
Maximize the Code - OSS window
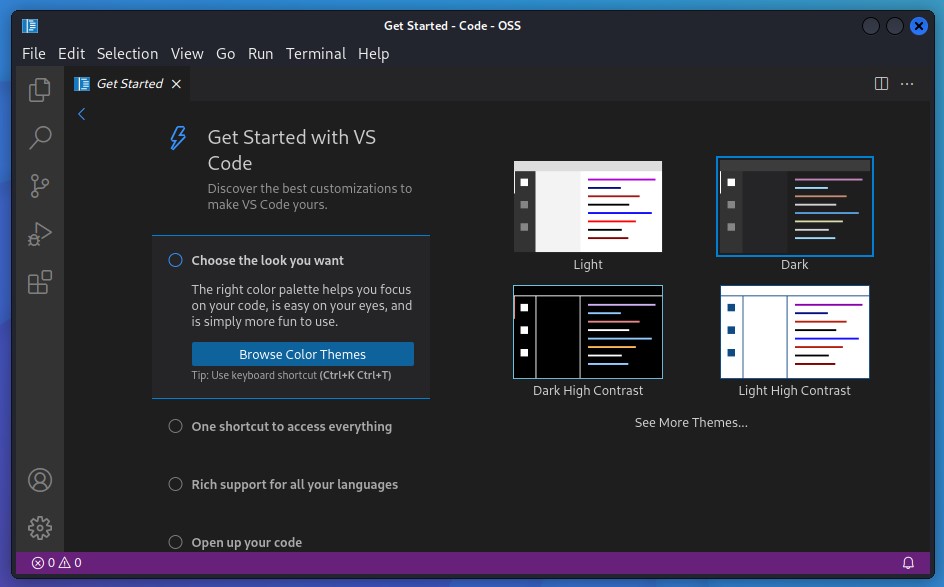pyautogui.click(x=895, y=26)
